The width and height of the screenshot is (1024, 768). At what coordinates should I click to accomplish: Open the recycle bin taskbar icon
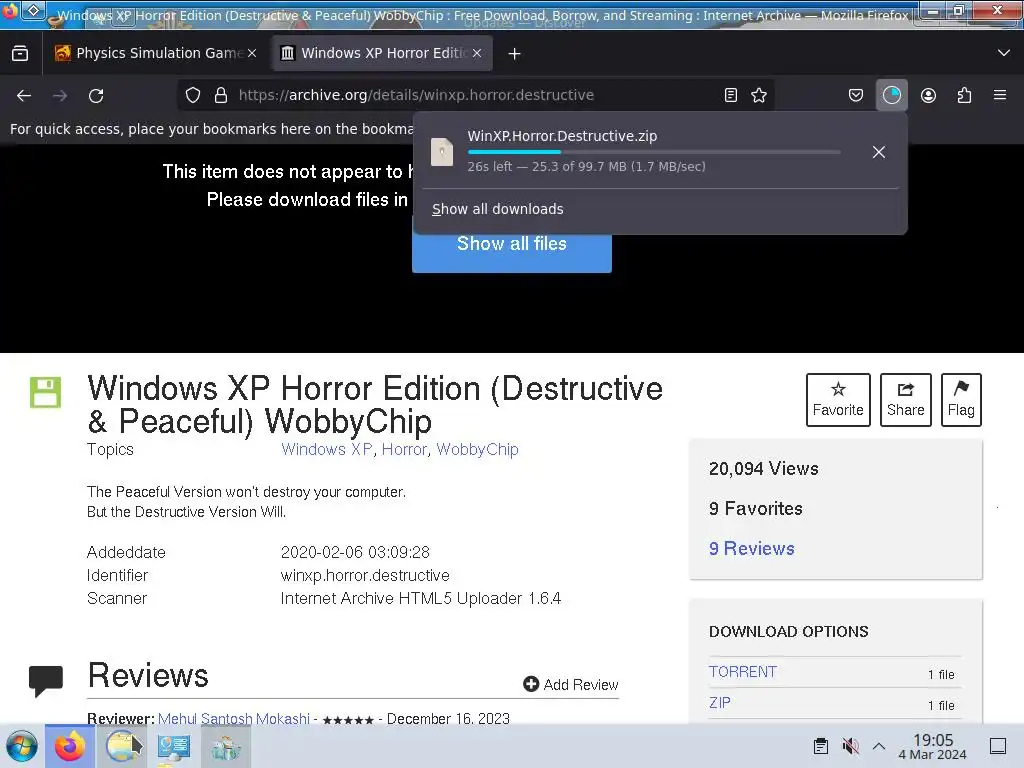[225, 746]
